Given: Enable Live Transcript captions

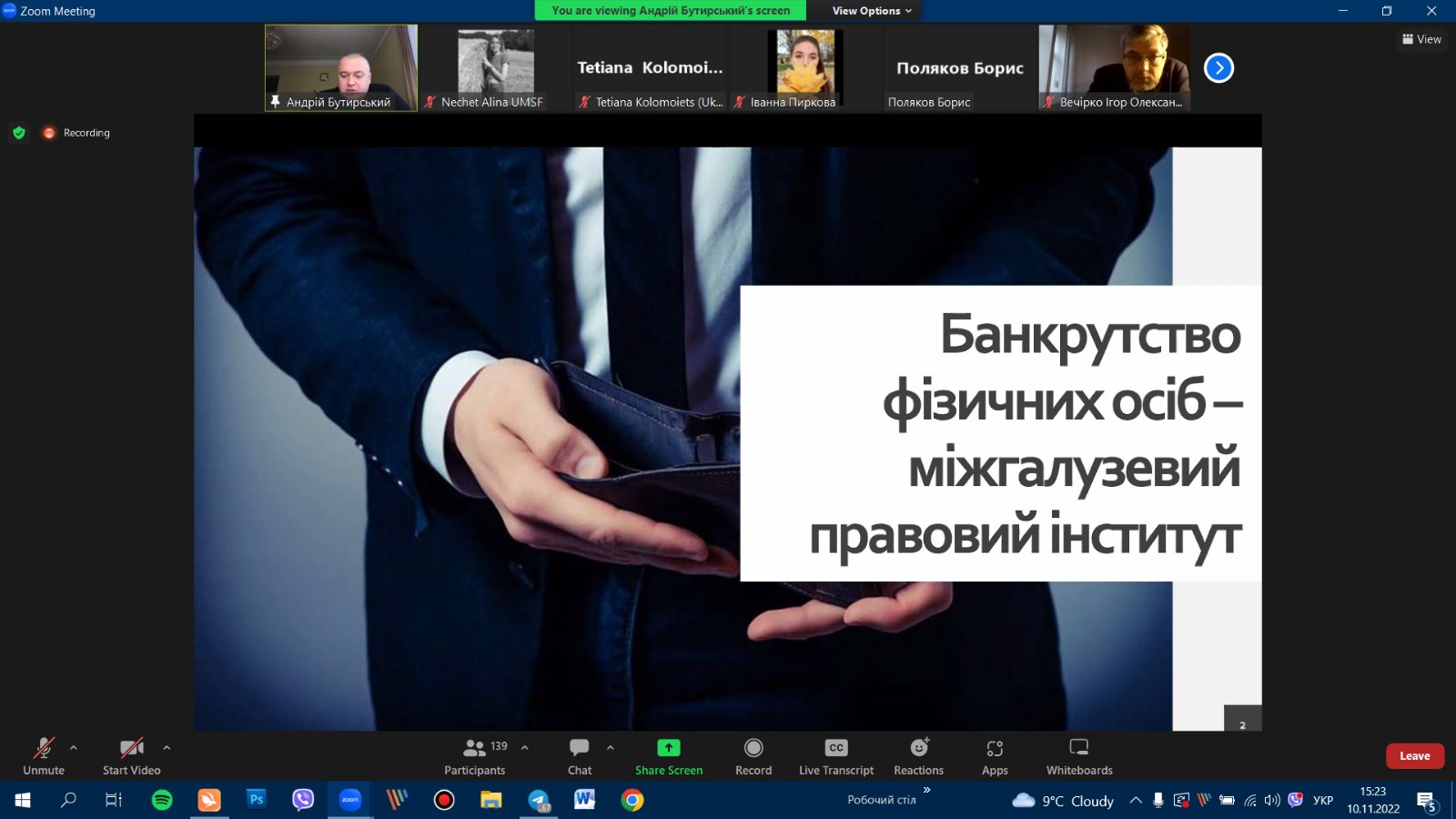Looking at the screenshot, I should [836, 756].
